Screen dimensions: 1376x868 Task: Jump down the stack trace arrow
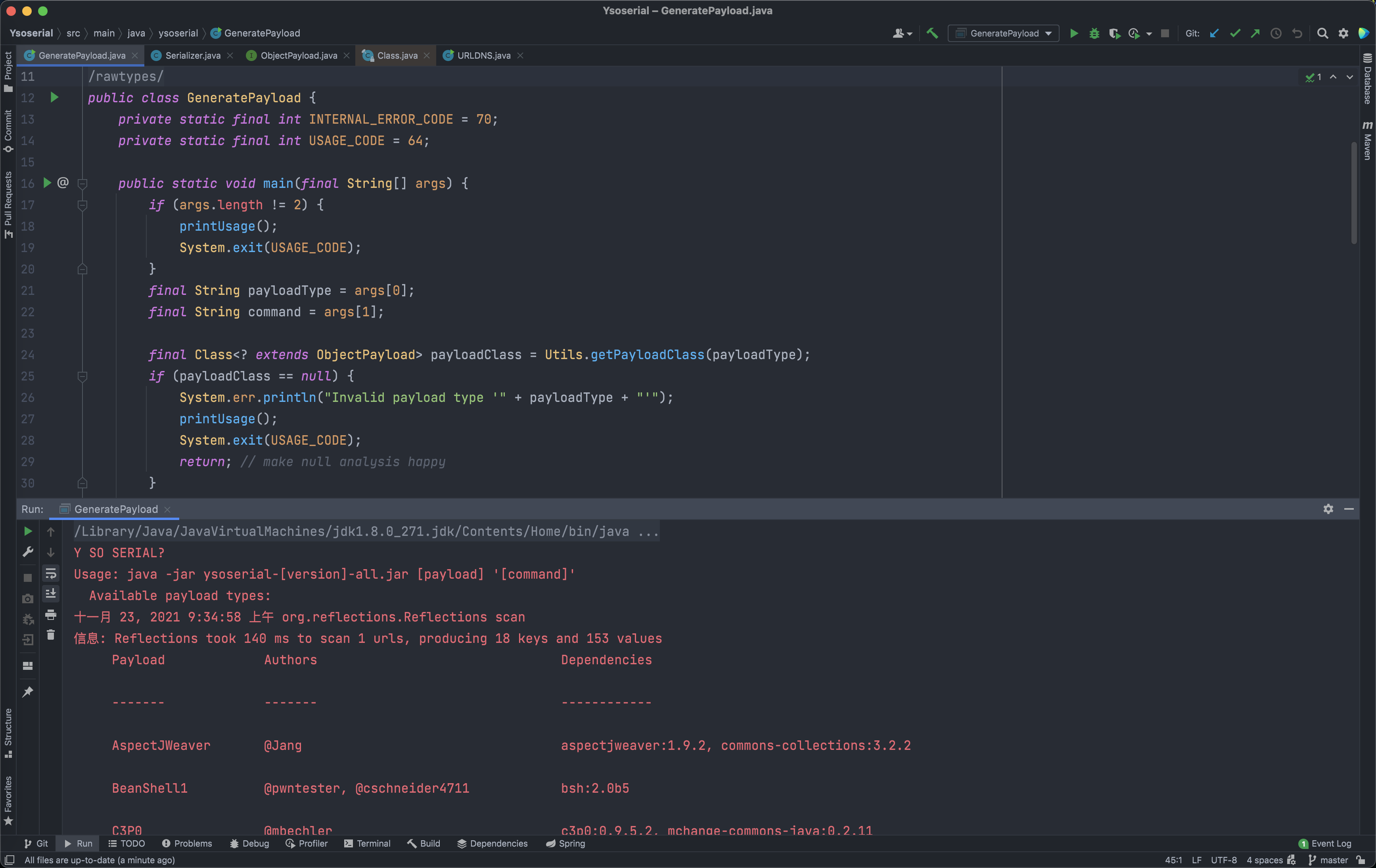click(51, 552)
